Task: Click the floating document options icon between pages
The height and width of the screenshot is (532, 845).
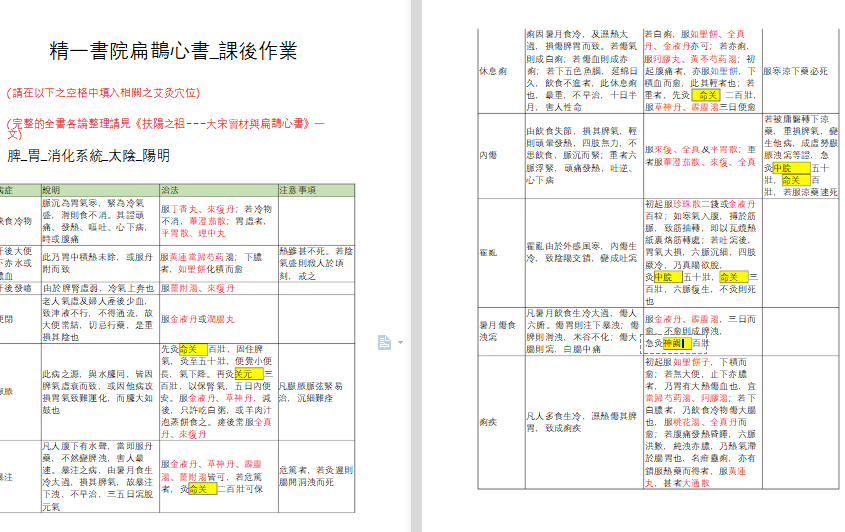Action: pyautogui.click(x=384, y=342)
